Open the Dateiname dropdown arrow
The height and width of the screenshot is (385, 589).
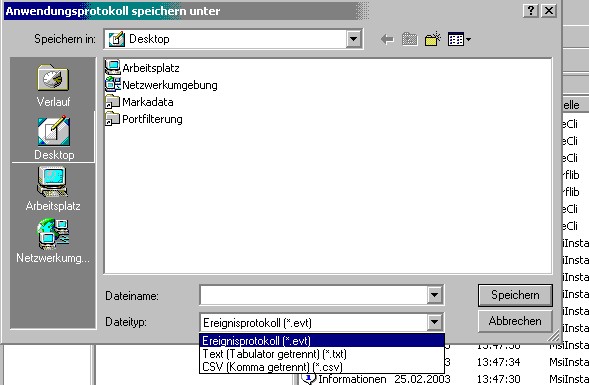pyautogui.click(x=434, y=295)
